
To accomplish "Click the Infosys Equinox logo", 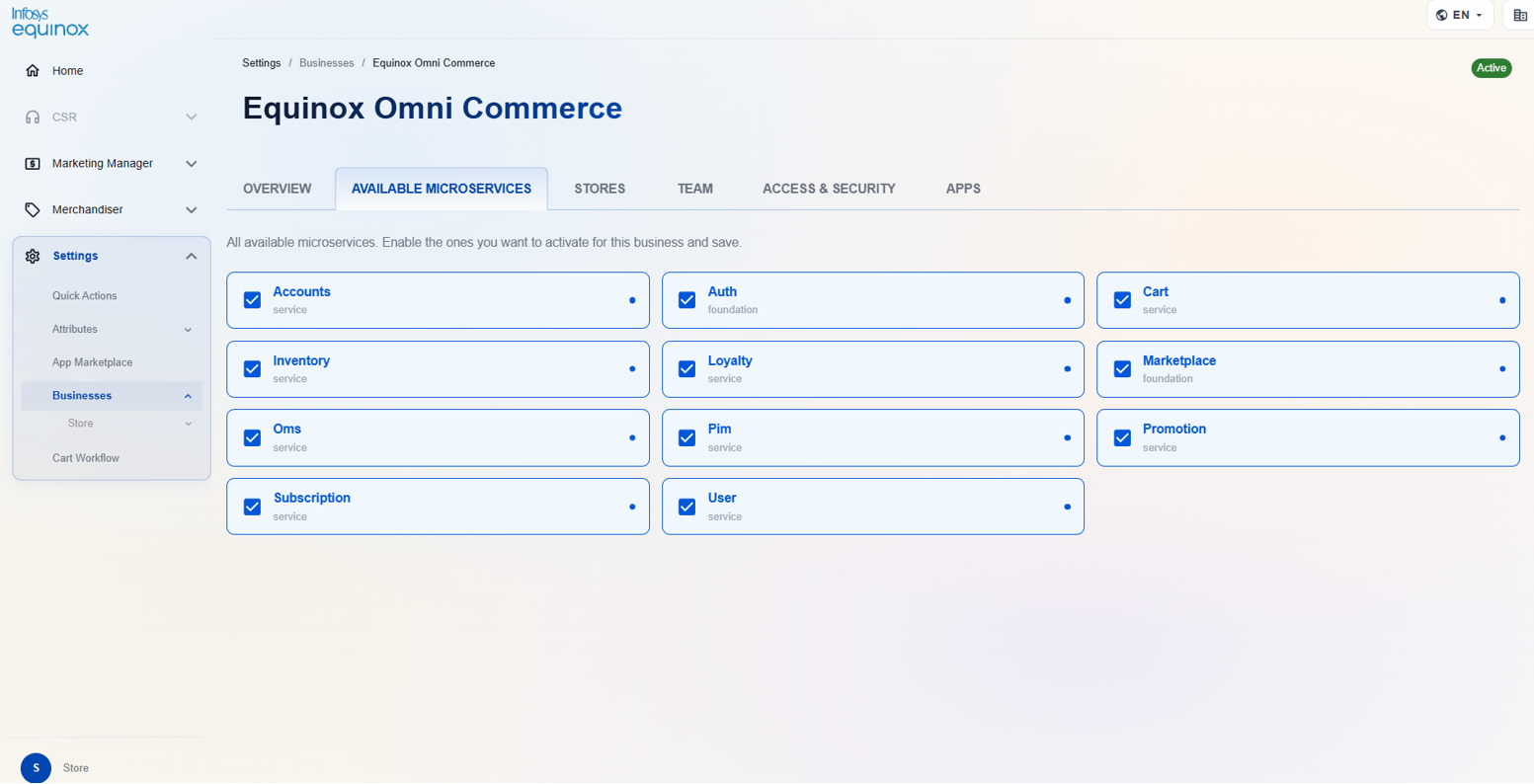I will tap(50, 22).
